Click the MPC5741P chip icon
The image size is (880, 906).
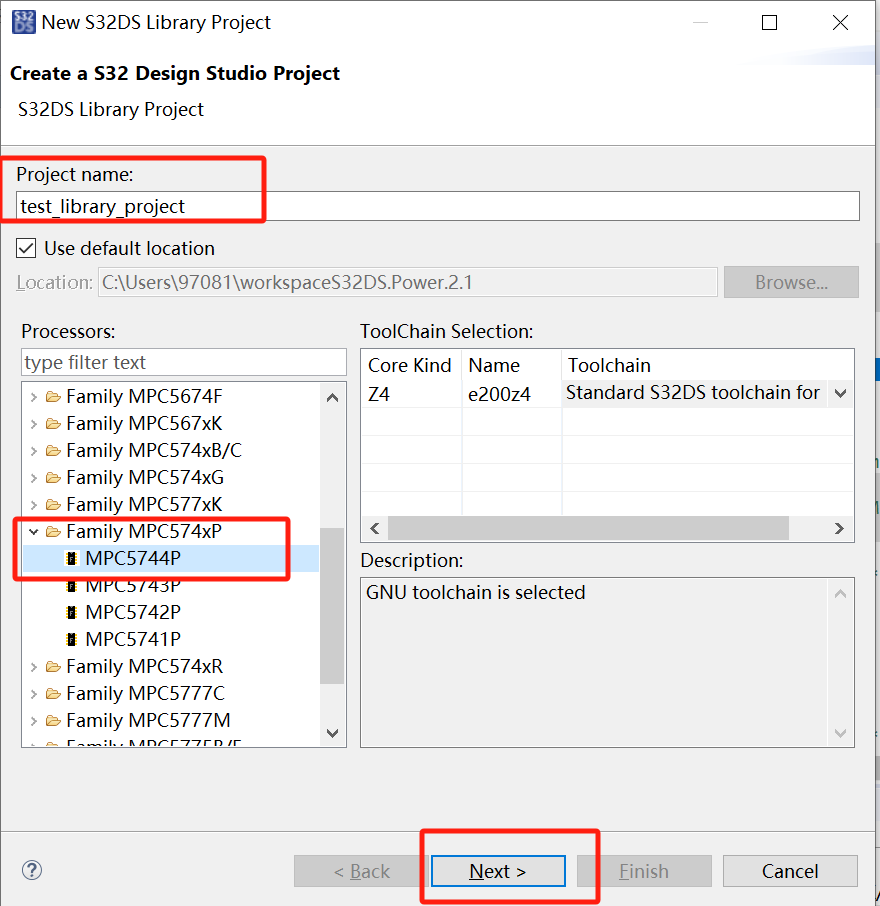[x=72, y=639]
